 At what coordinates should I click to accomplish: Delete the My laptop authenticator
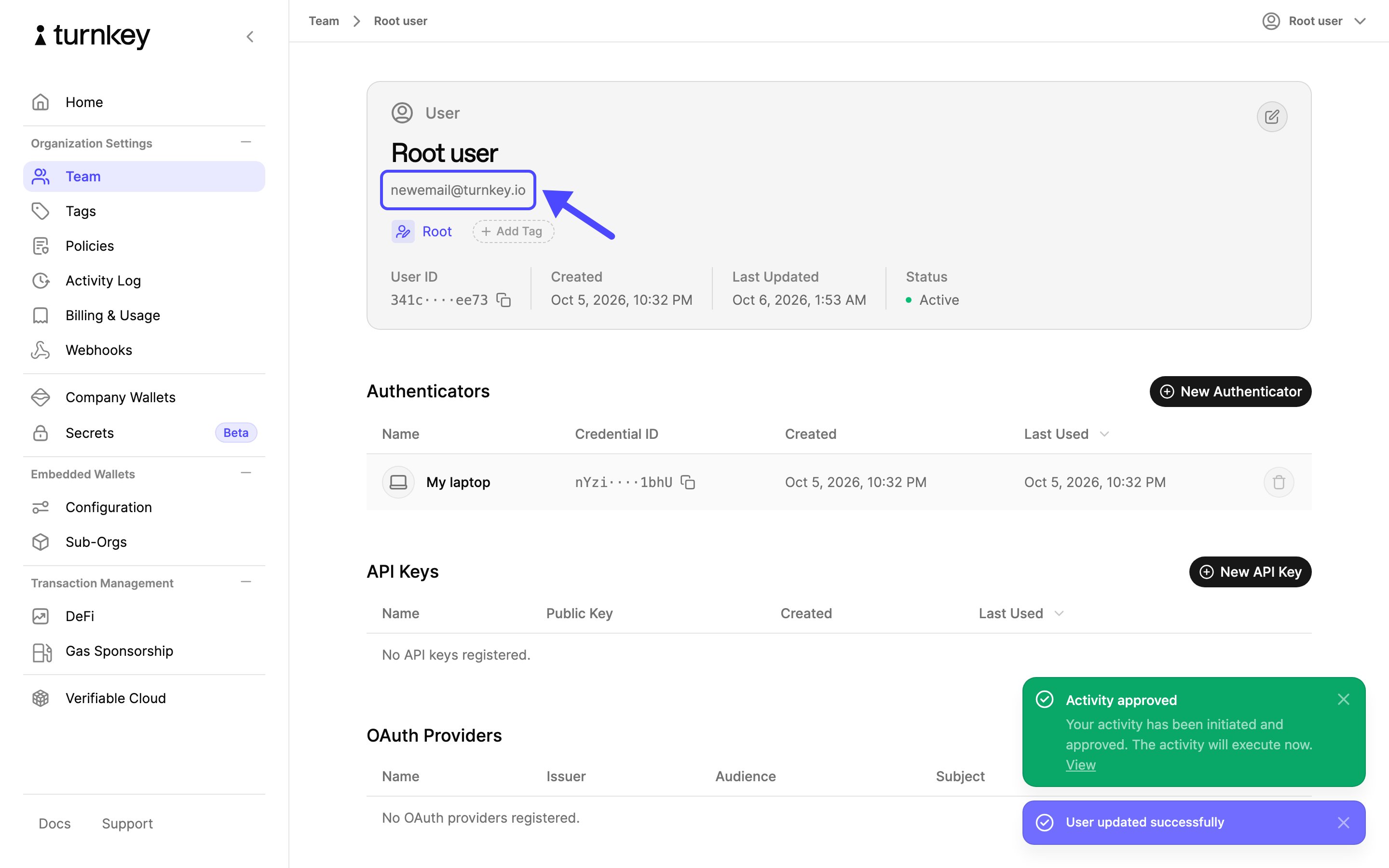pyautogui.click(x=1278, y=482)
